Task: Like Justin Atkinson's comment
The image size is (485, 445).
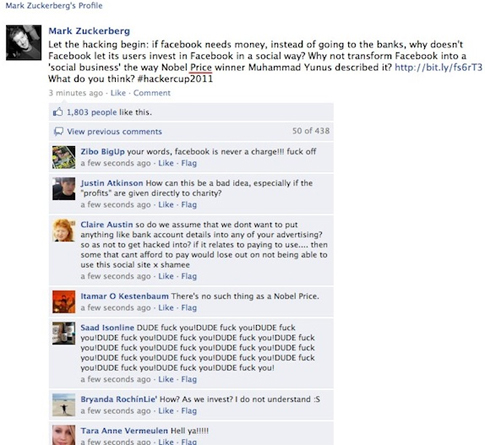Action: 166,205
